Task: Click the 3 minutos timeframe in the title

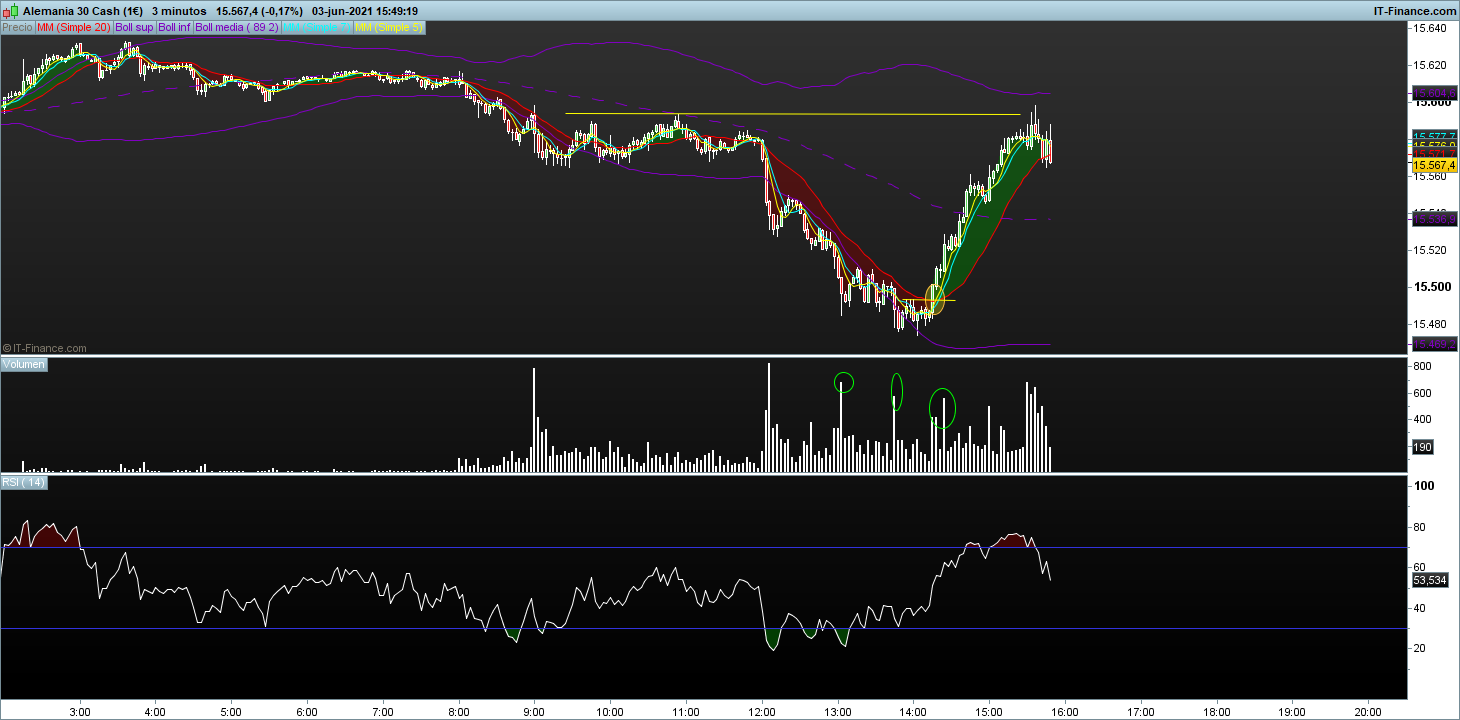Action: pos(180,10)
